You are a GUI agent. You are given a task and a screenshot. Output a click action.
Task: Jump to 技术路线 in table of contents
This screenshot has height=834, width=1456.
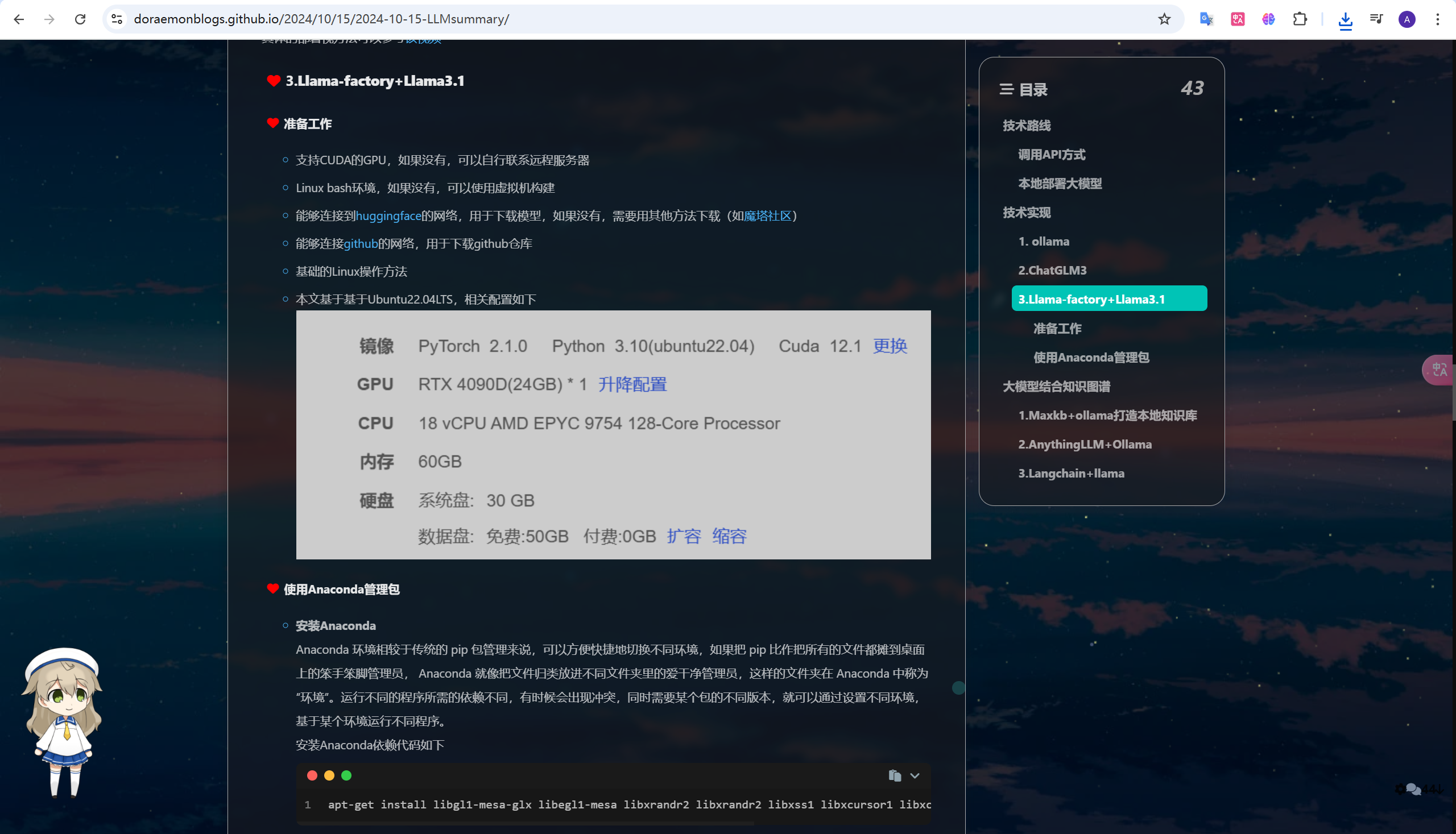click(x=1027, y=126)
